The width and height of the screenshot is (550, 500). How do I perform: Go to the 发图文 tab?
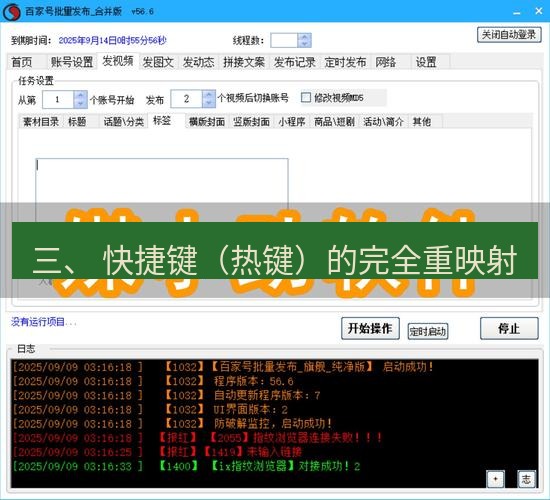[158, 62]
